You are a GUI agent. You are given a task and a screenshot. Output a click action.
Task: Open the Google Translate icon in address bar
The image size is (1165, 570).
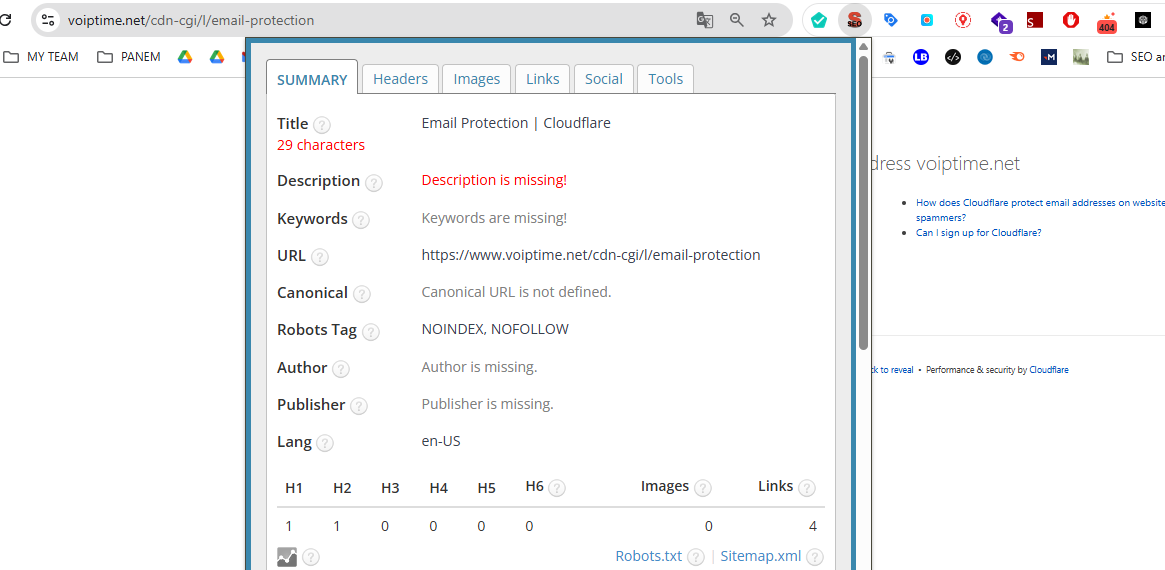point(704,20)
